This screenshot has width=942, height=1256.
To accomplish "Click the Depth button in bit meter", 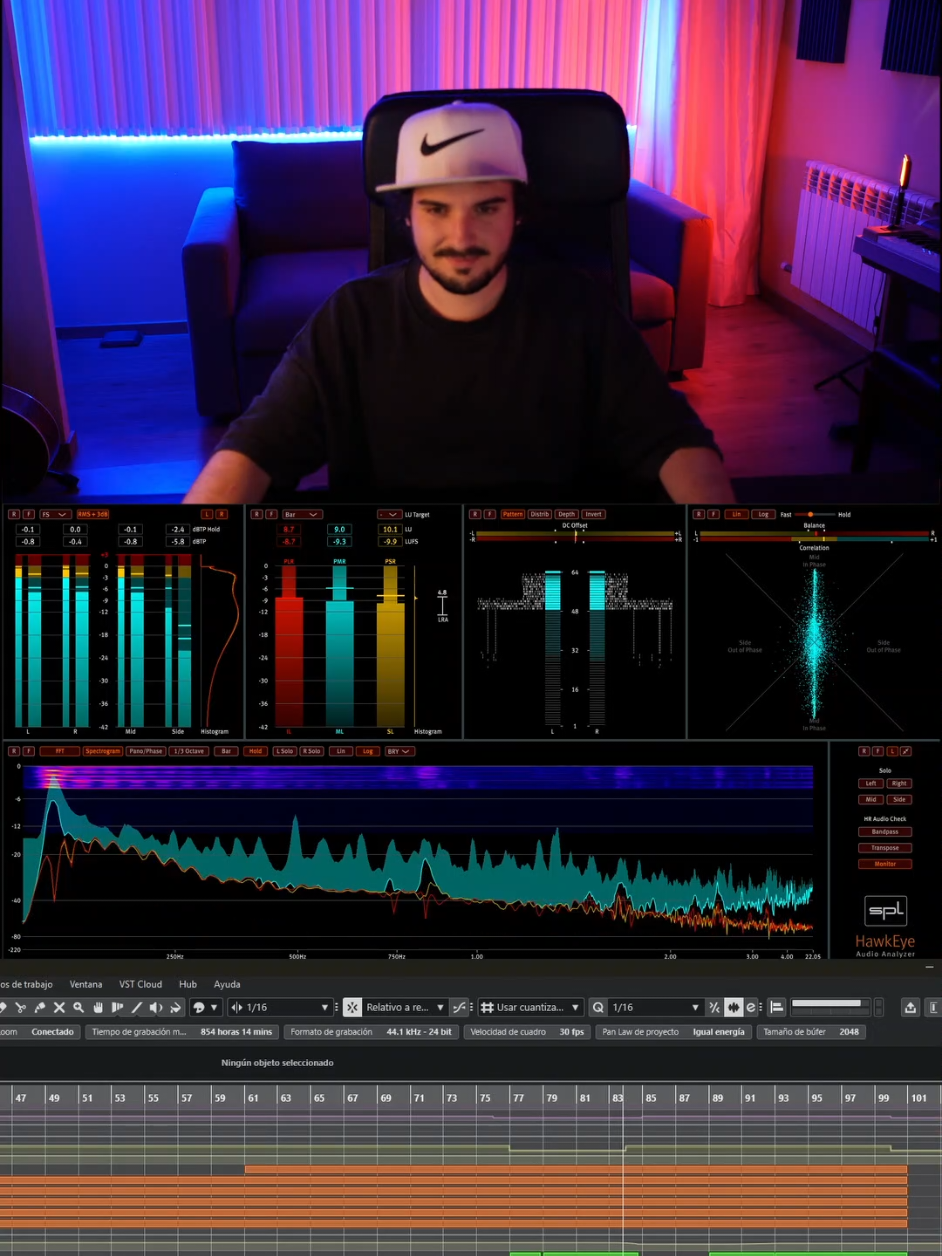I will click(566, 514).
